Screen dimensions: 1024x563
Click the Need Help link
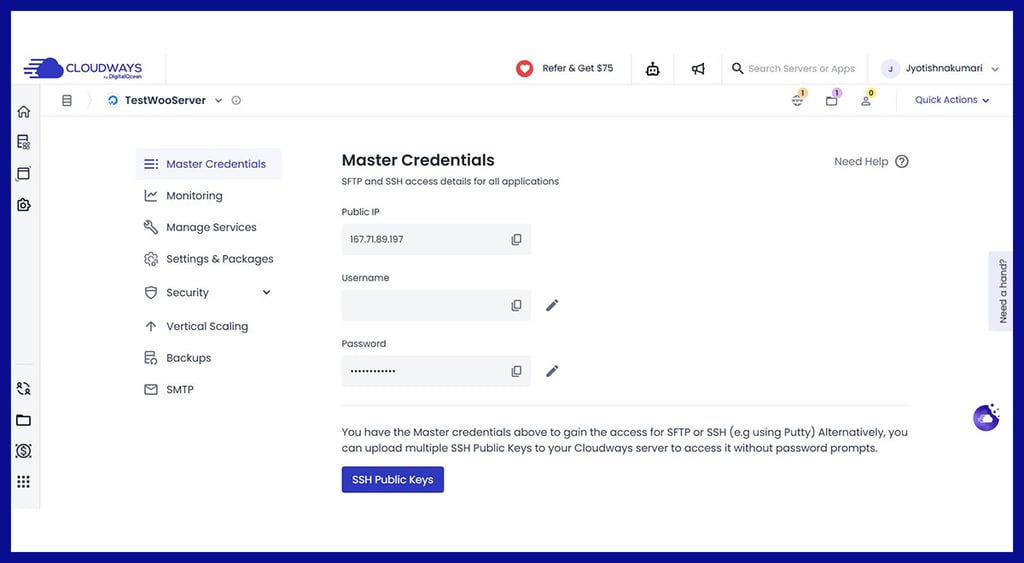coord(861,162)
